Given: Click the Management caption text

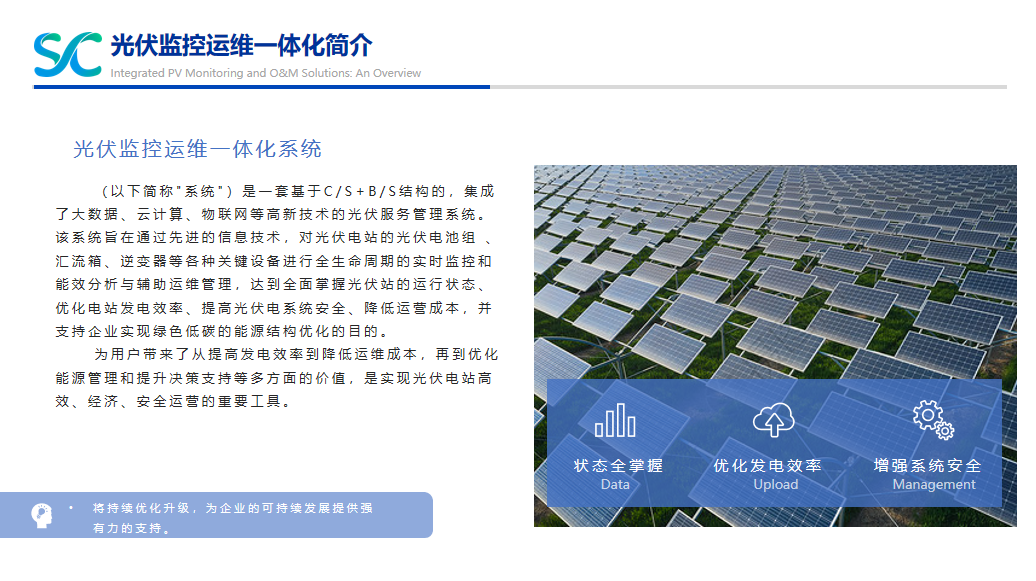Looking at the screenshot, I should click(933, 485).
